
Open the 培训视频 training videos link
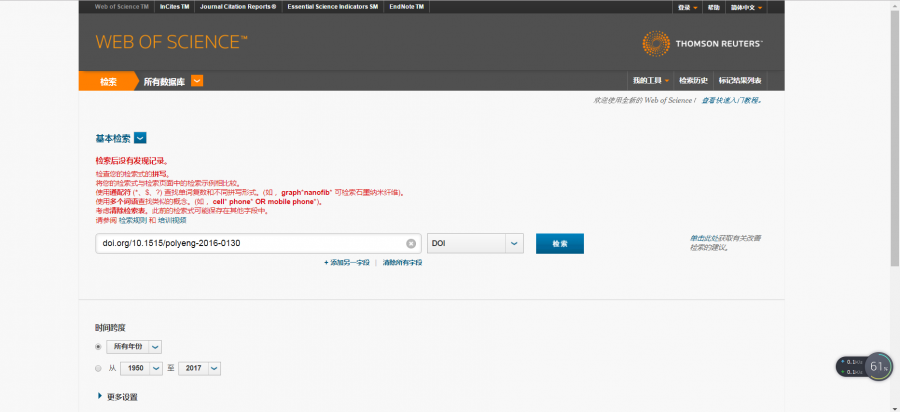point(172,220)
